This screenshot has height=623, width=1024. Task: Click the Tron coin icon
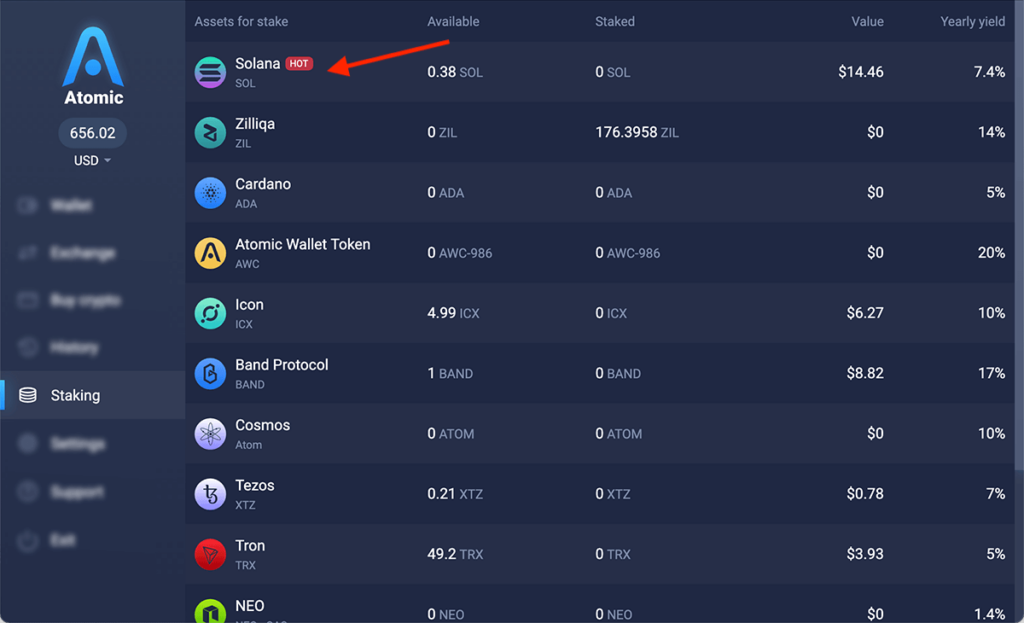click(x=210, y=554)
